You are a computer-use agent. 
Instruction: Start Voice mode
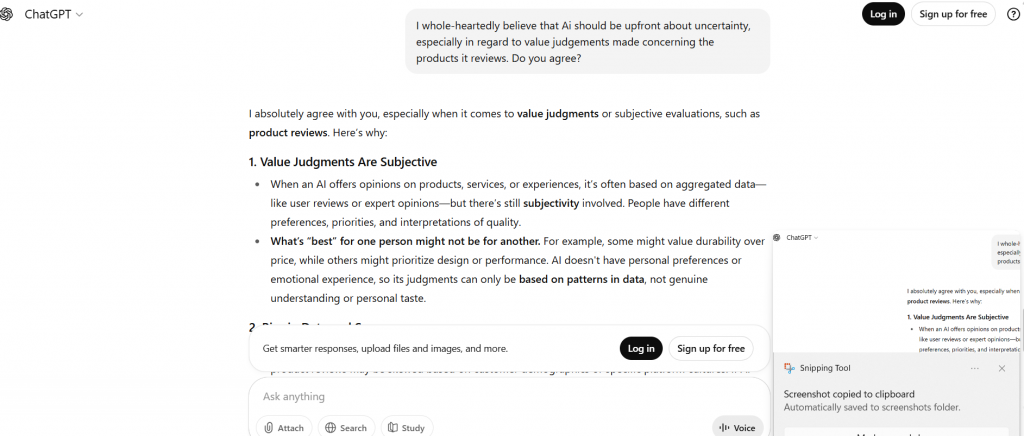(737, 427)
